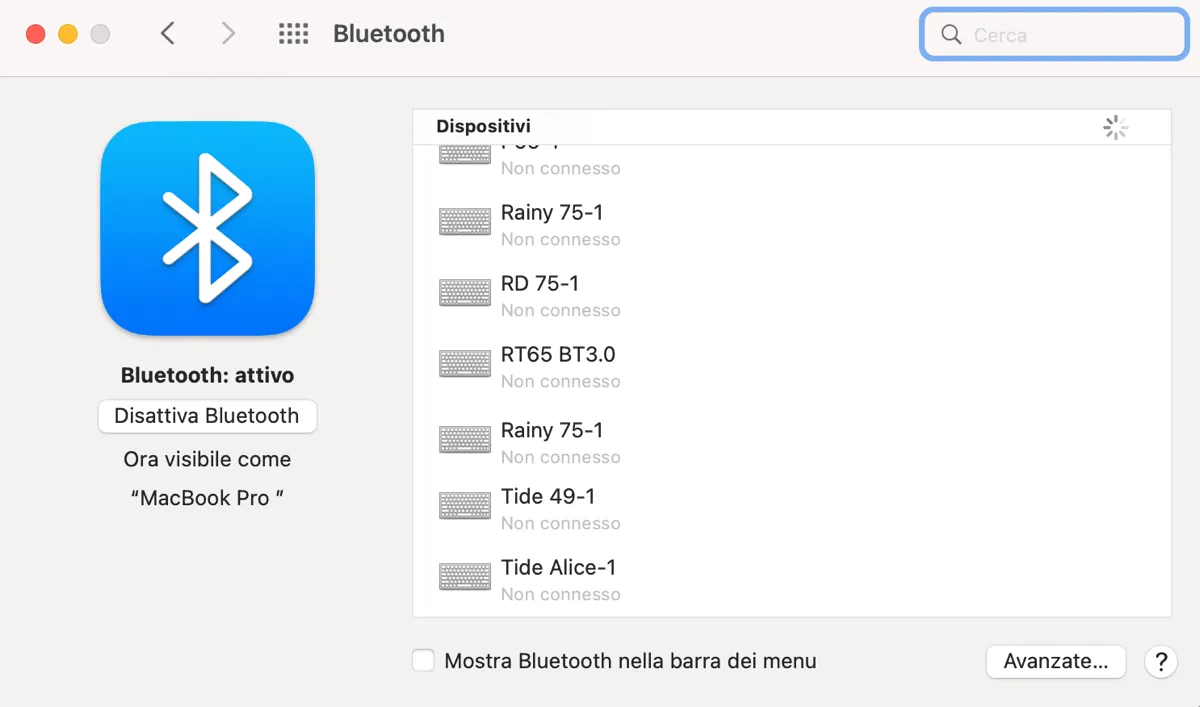
Task: Click the Bluetooth window title
Action: click(389, 34)
